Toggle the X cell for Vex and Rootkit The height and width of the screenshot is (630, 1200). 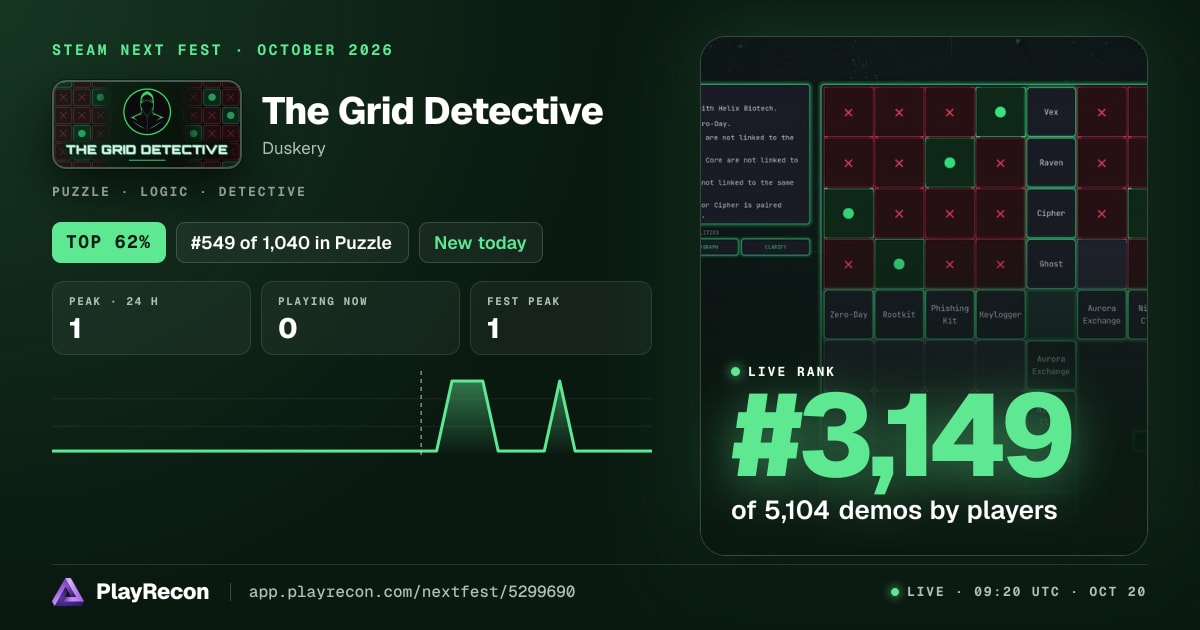(899, 112)
